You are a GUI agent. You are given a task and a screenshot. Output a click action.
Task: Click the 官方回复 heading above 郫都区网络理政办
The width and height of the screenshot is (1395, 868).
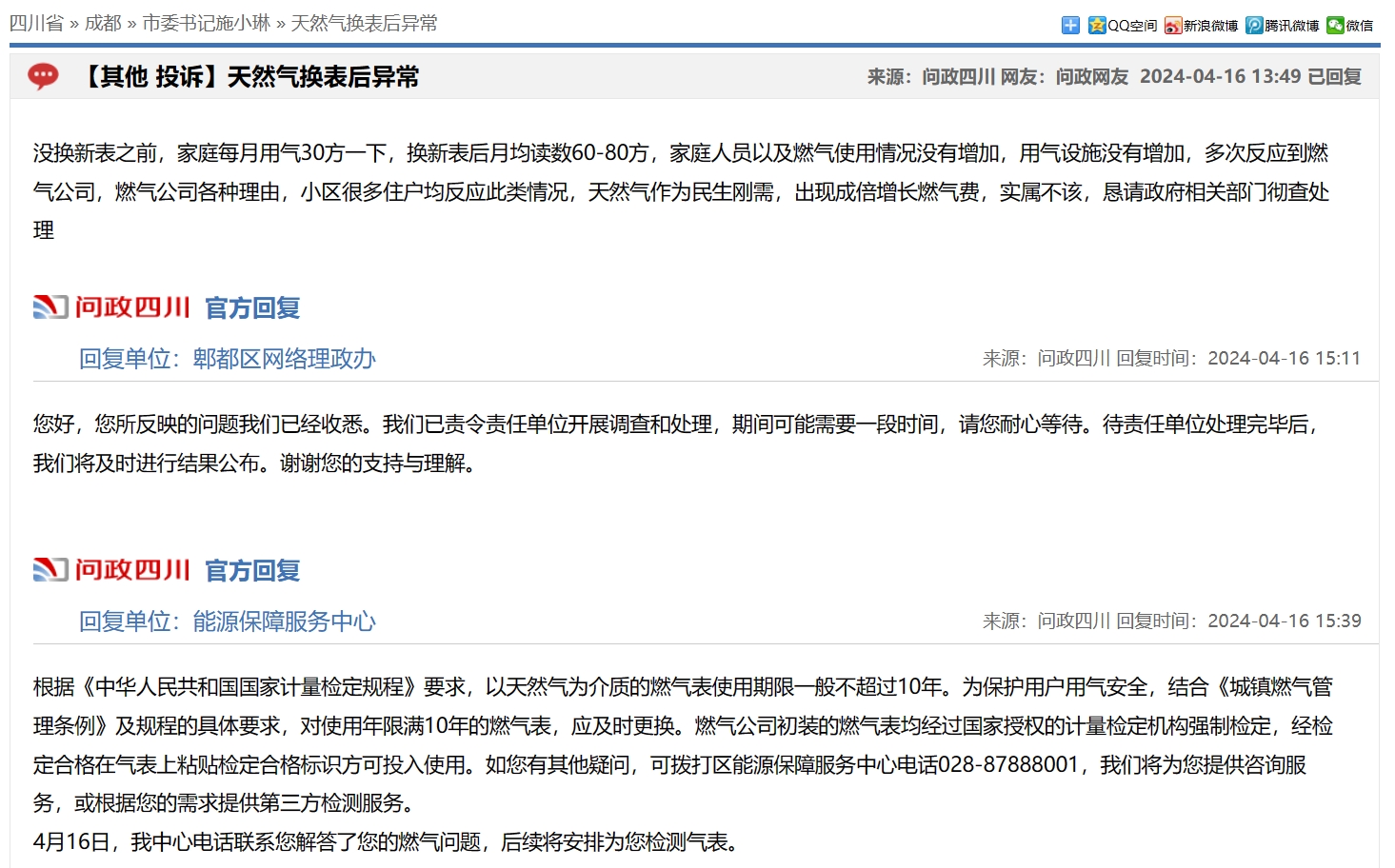click(x=252, y=308)
